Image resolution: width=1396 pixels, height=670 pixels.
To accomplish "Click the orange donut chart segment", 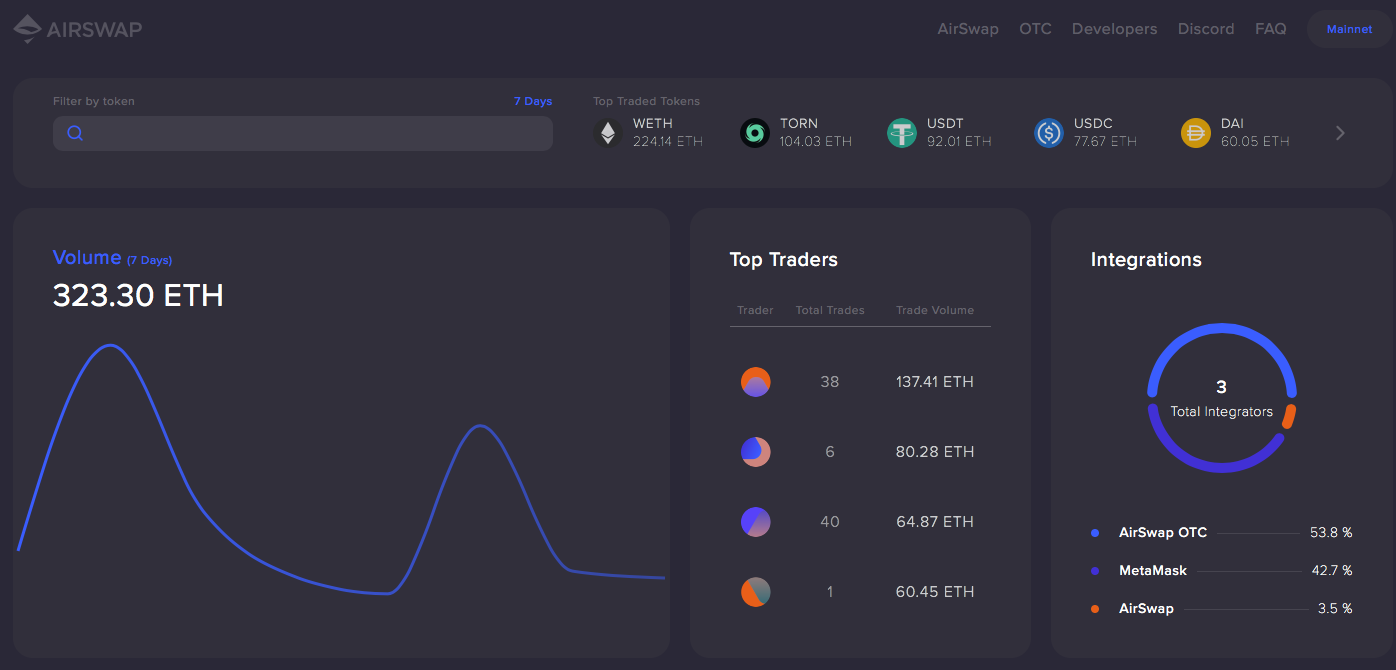I will pos(1289,416).
